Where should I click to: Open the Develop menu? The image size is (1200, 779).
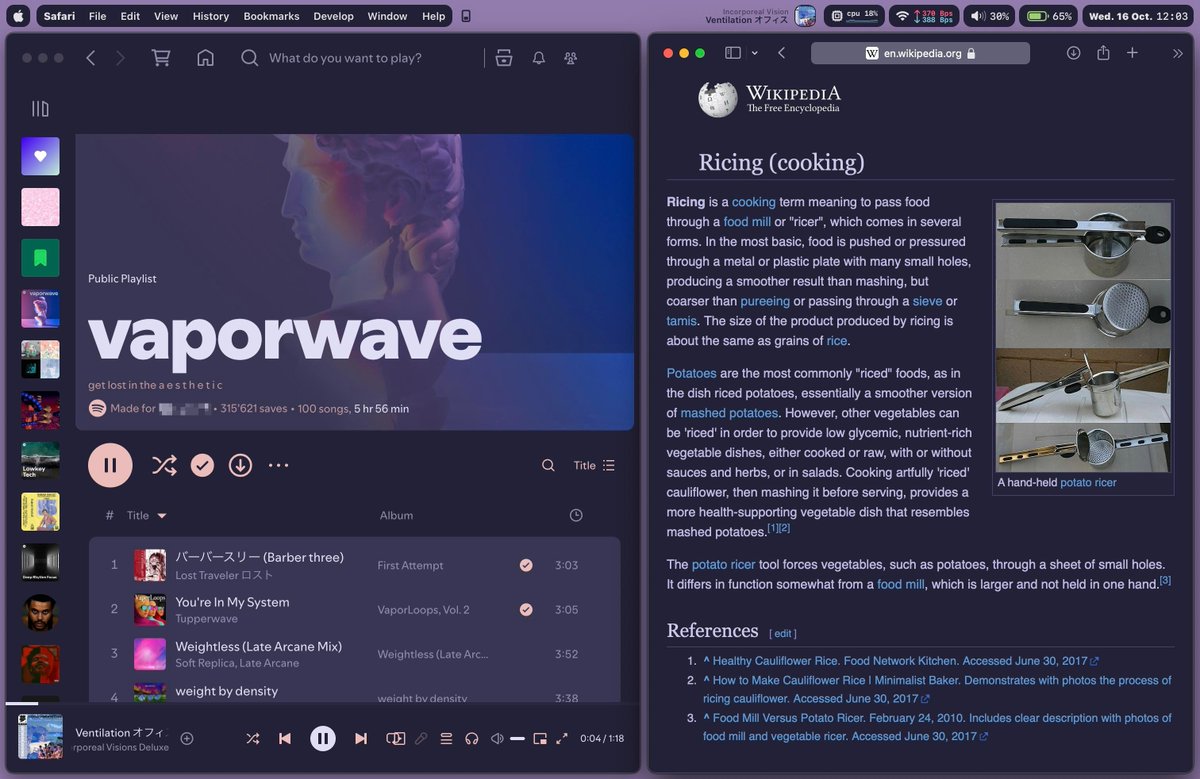coord(333,16)
